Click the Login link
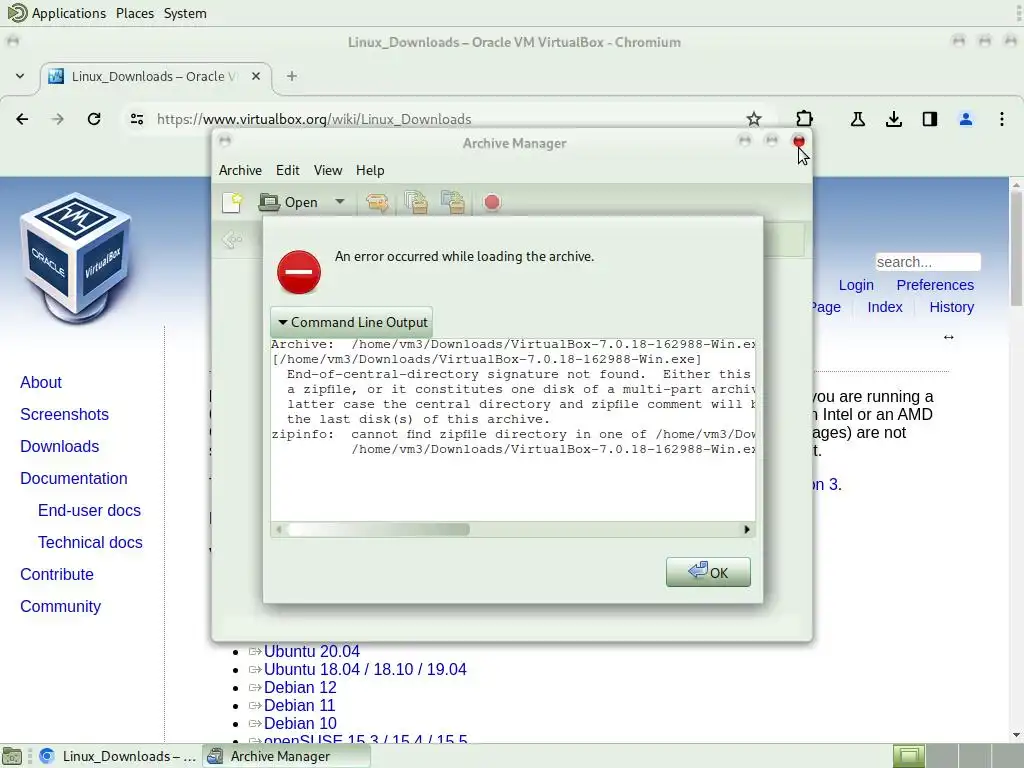1024x768 pixels. (x=856, y=285)
